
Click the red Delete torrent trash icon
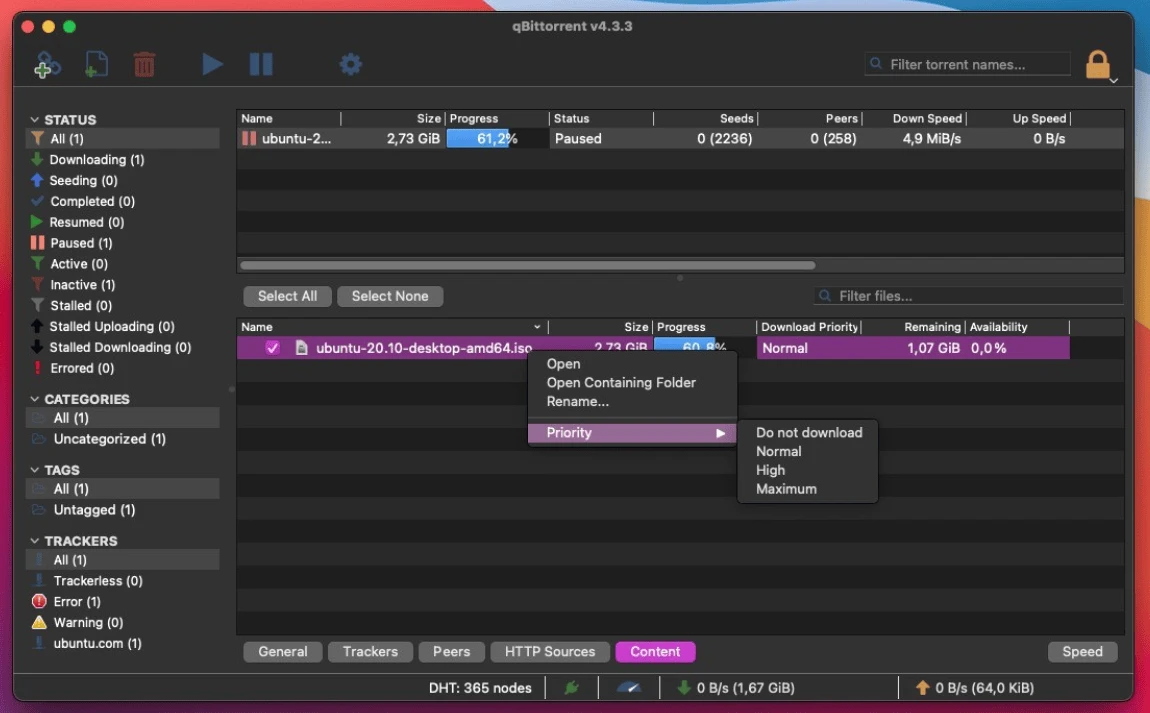pyautogui.click(x=145, y=65)
